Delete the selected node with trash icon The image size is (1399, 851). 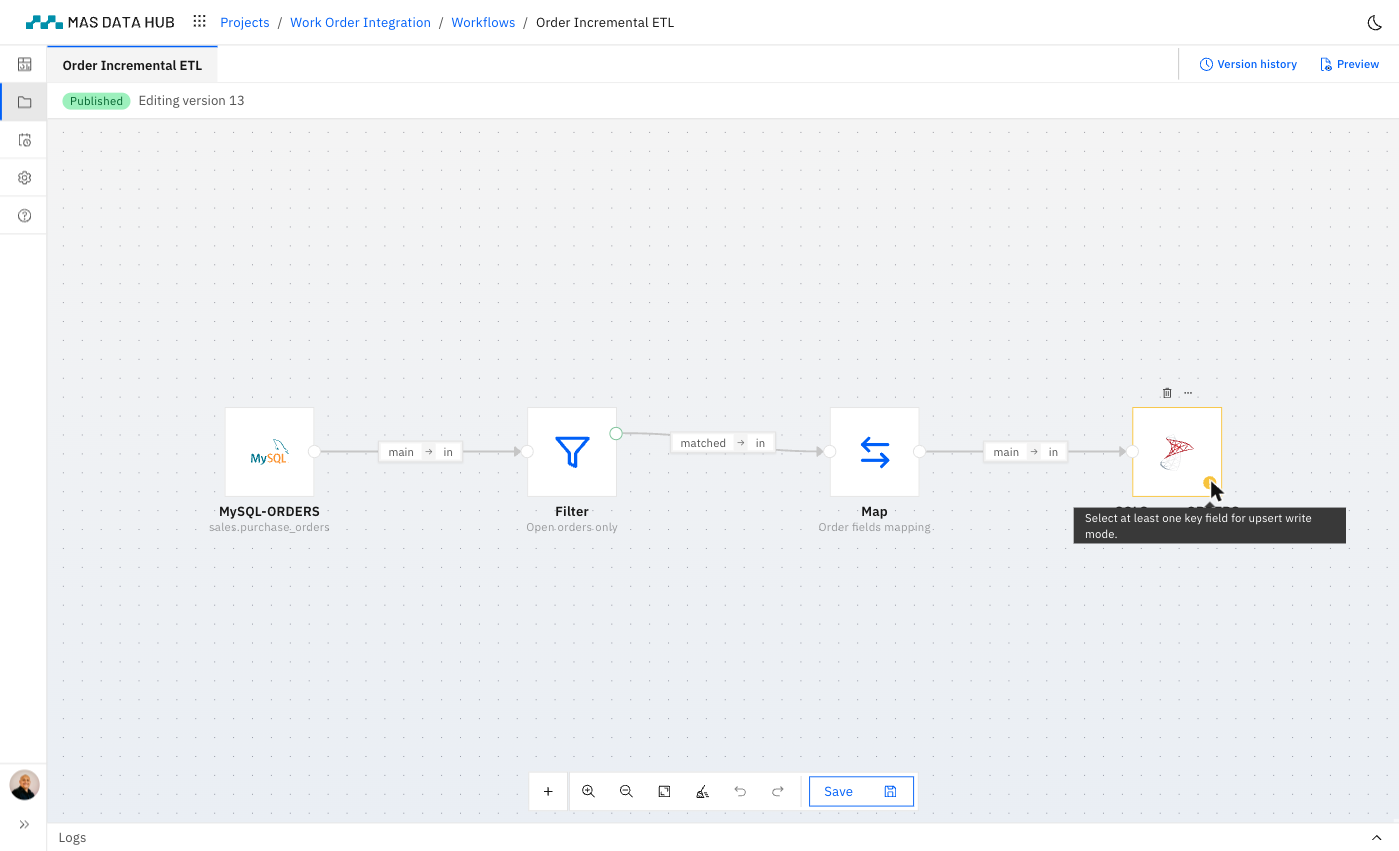click(1167, 393)
